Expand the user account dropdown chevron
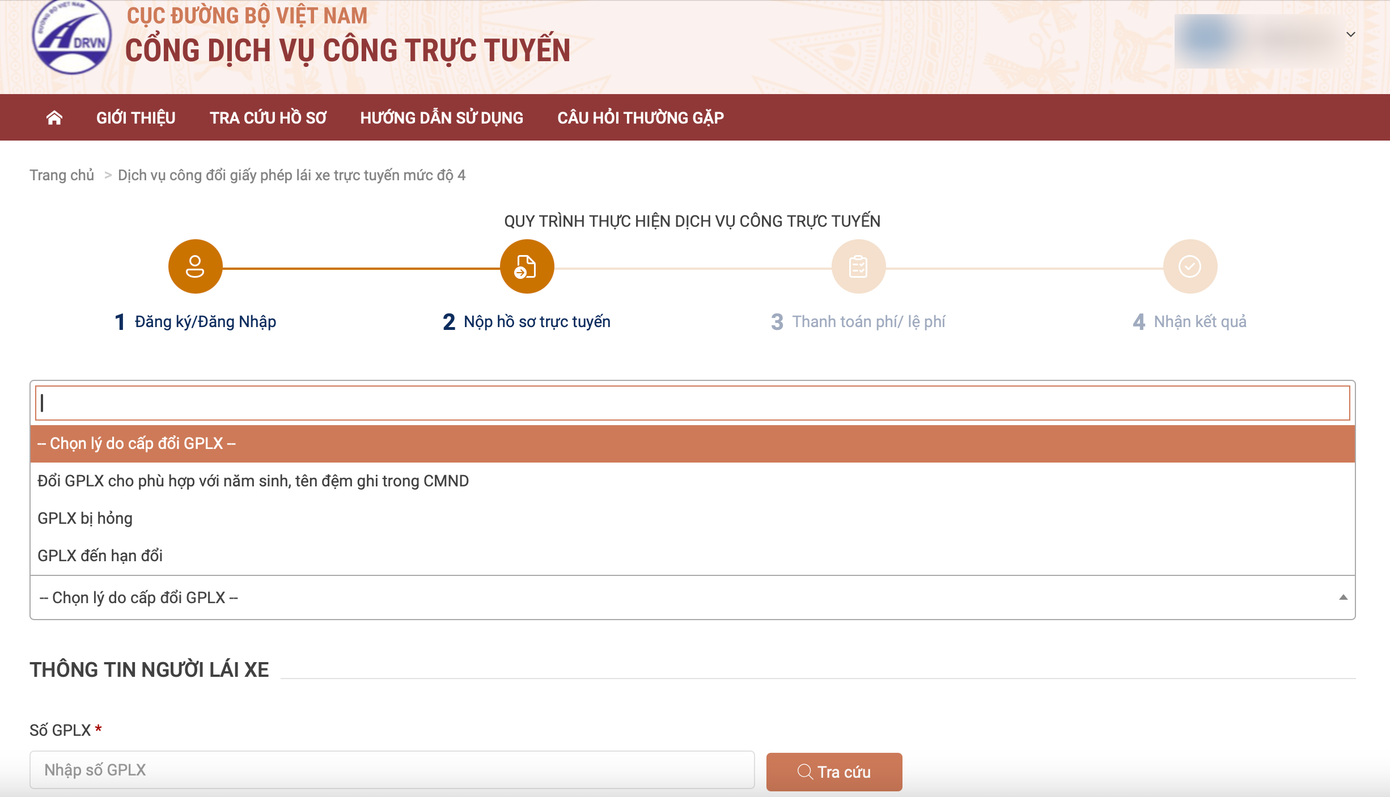The width and height of the screenshot is (1390, 797). pyautogui.click(x=1350, y=35)
